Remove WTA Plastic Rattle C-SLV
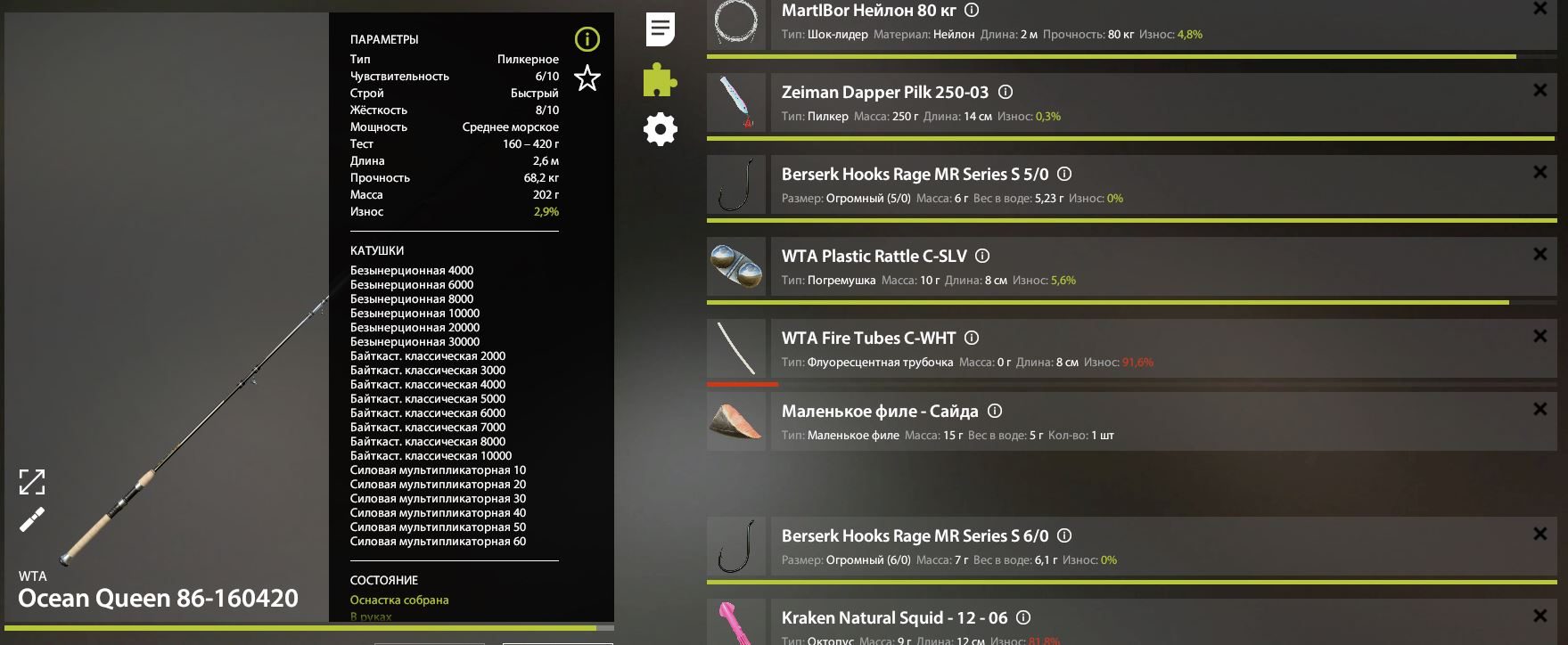This screenshot has height=645, width=1568. coord(1539,254)
